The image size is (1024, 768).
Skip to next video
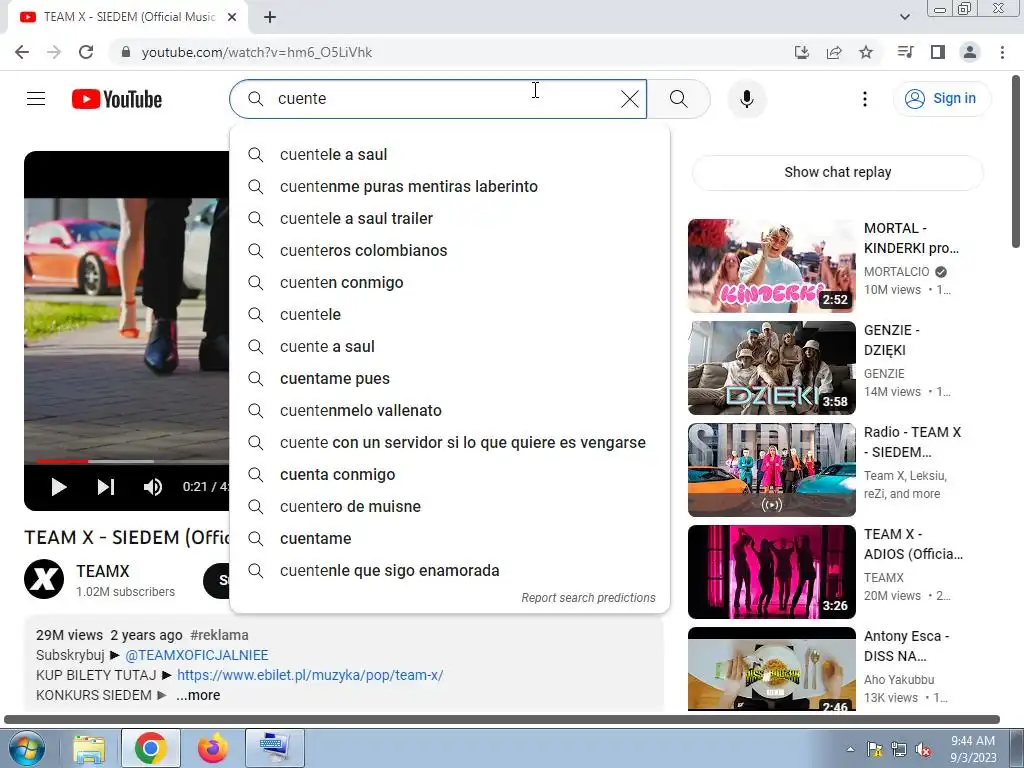coord(106,487)
